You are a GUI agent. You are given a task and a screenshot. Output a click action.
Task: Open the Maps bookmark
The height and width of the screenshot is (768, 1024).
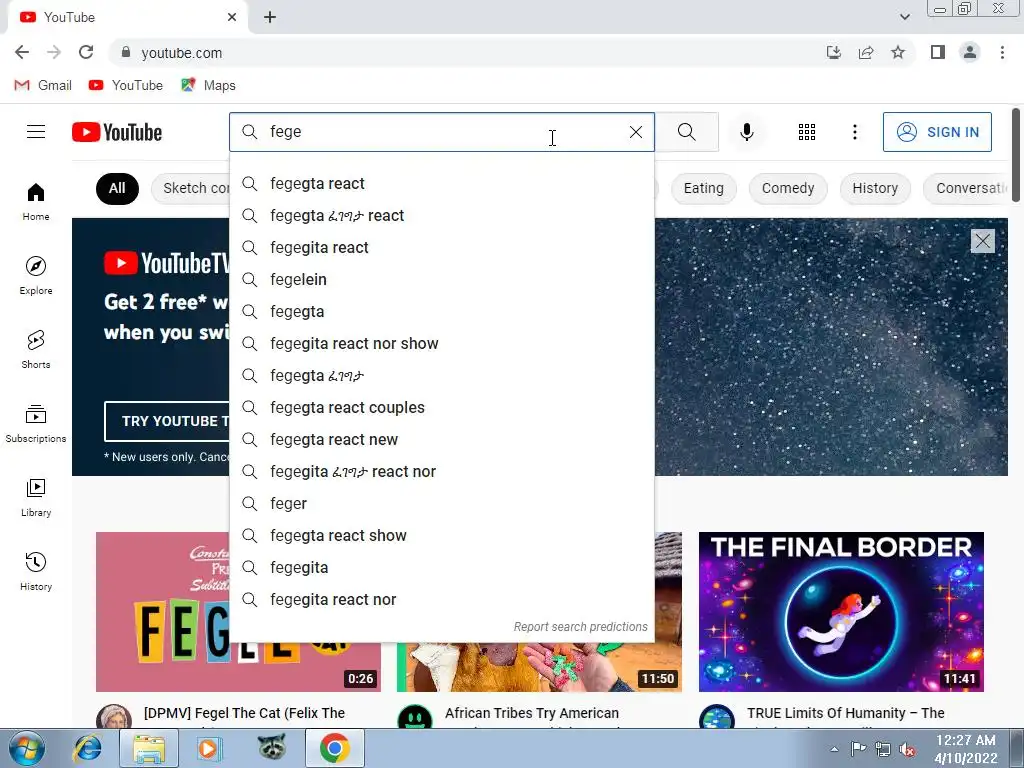click(x=208, y=86)
